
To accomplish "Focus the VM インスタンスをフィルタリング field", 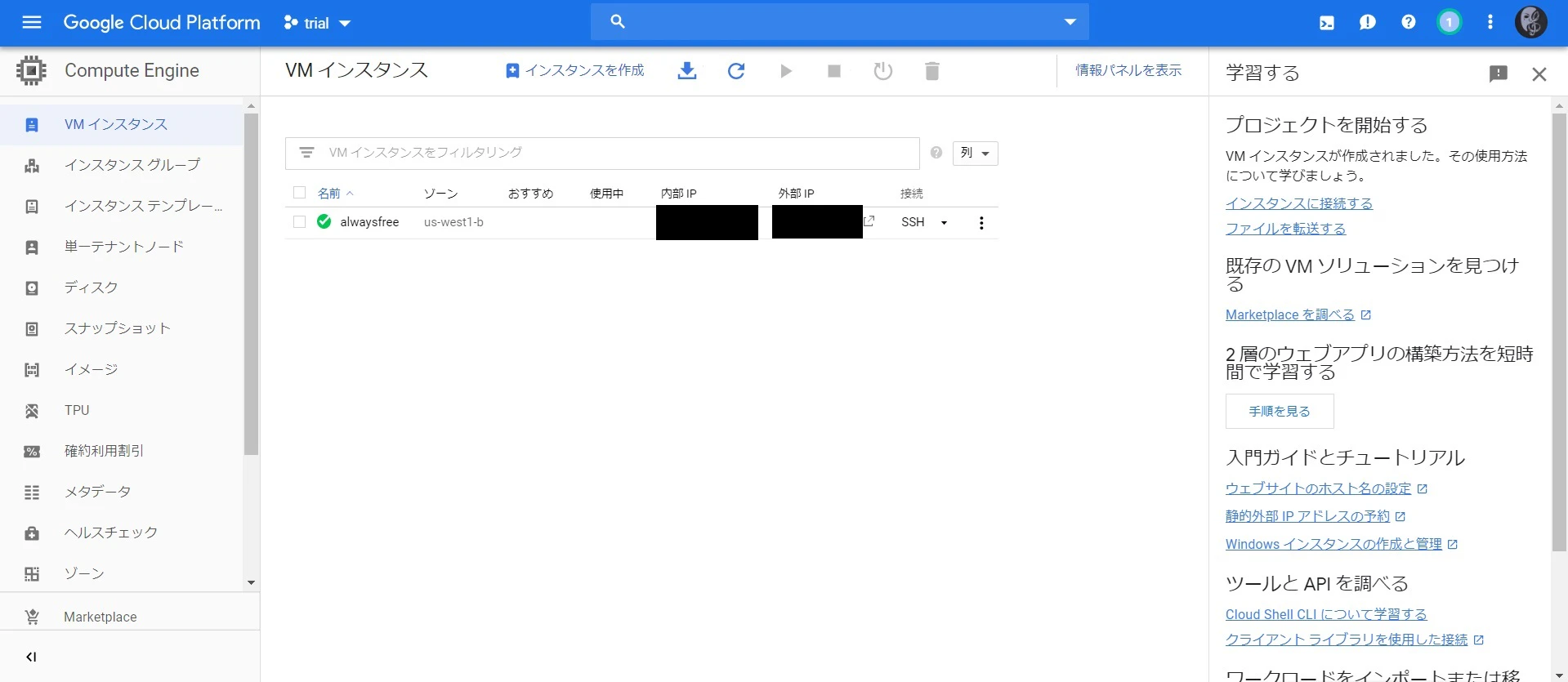I will pos(602,153).
